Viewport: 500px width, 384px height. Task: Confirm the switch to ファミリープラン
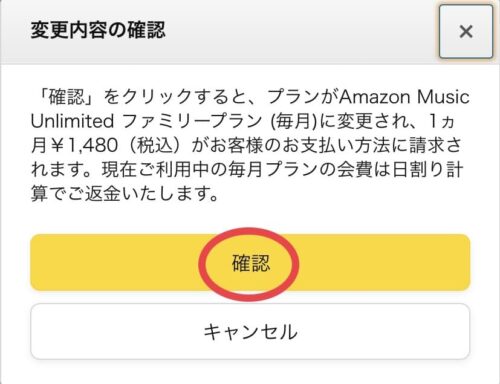[x=250, y=263]
